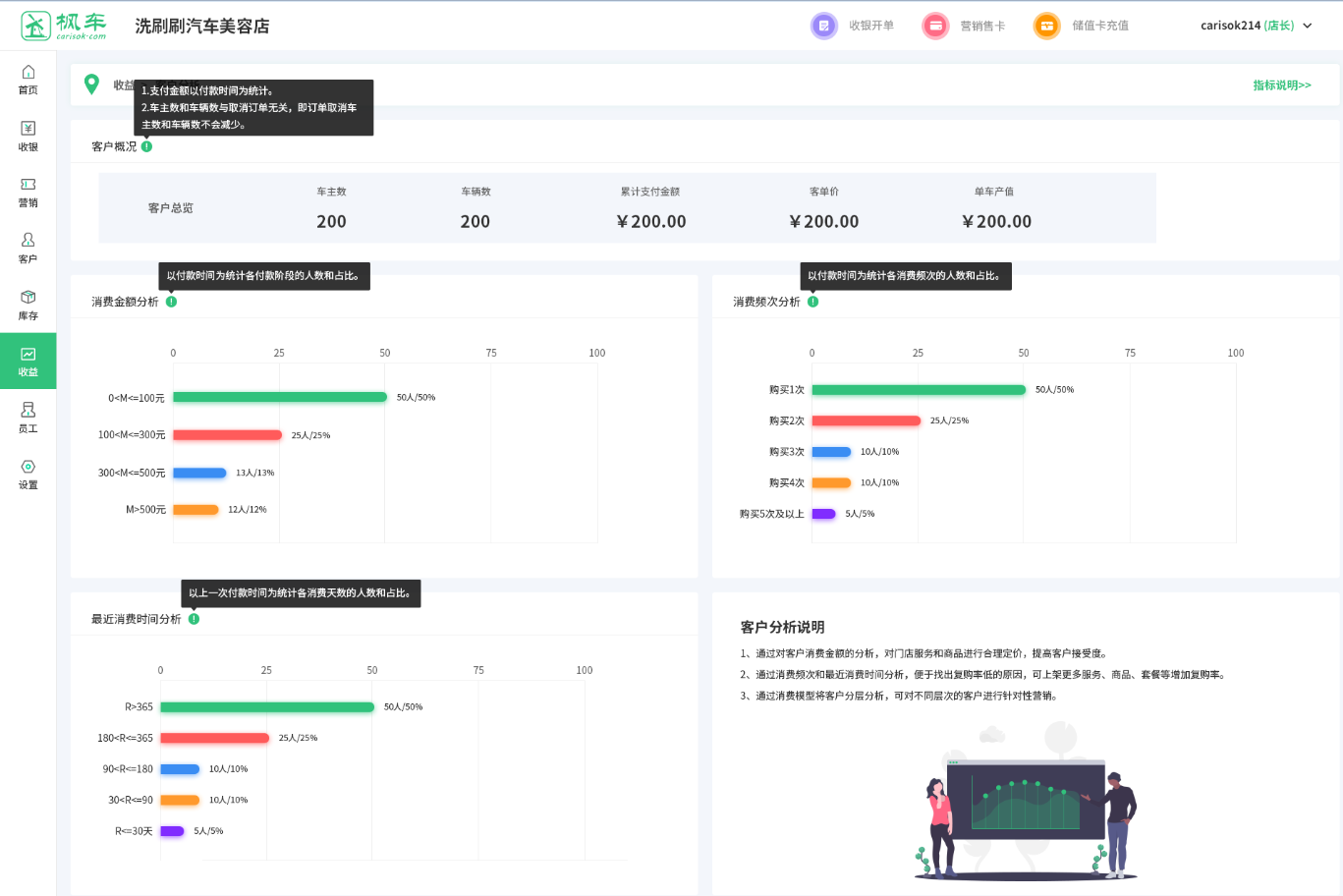Expand the carisok214 account dropdown
This screenshot has width=1343, height=896.
click(1256, 26)
